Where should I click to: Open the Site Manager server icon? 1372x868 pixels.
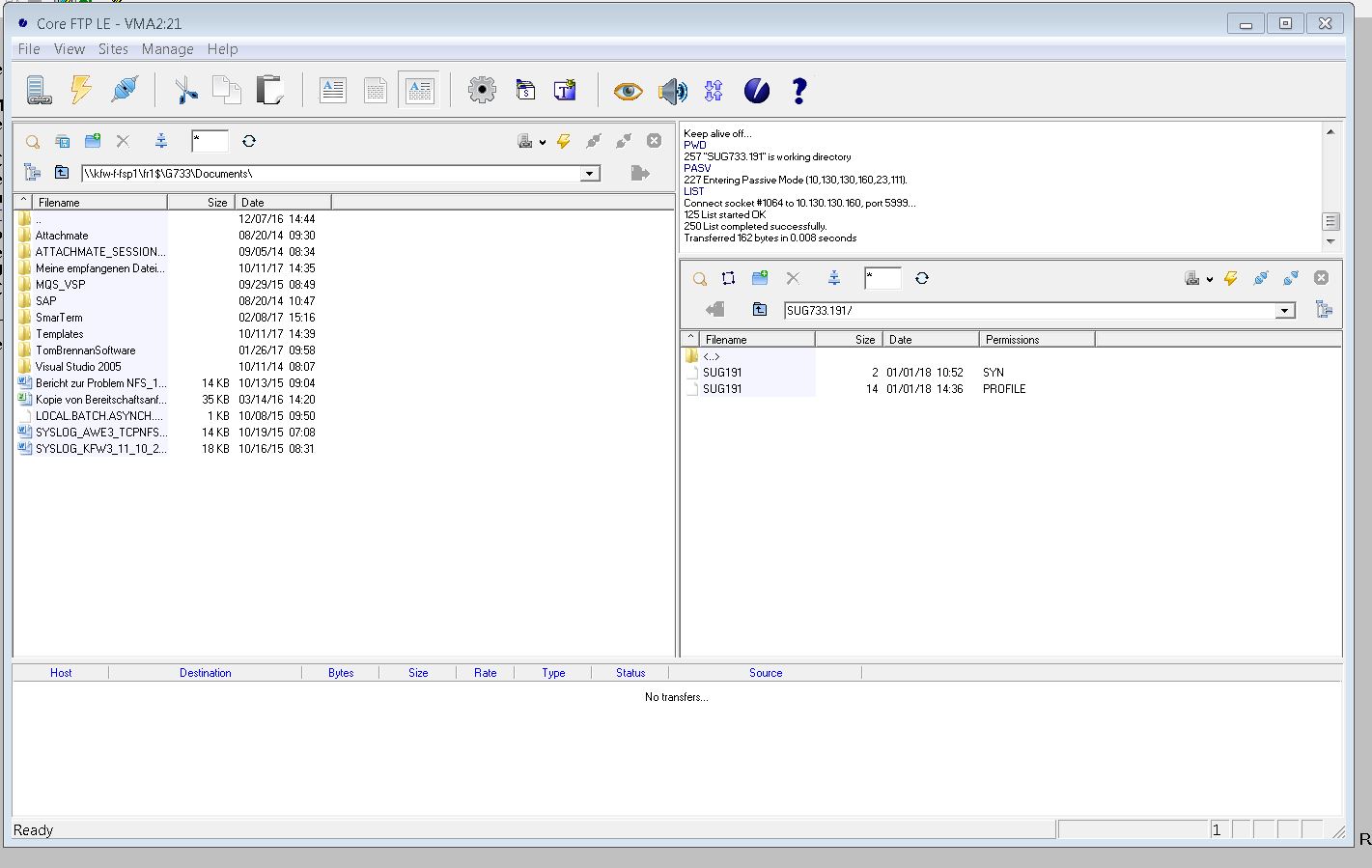38,91
